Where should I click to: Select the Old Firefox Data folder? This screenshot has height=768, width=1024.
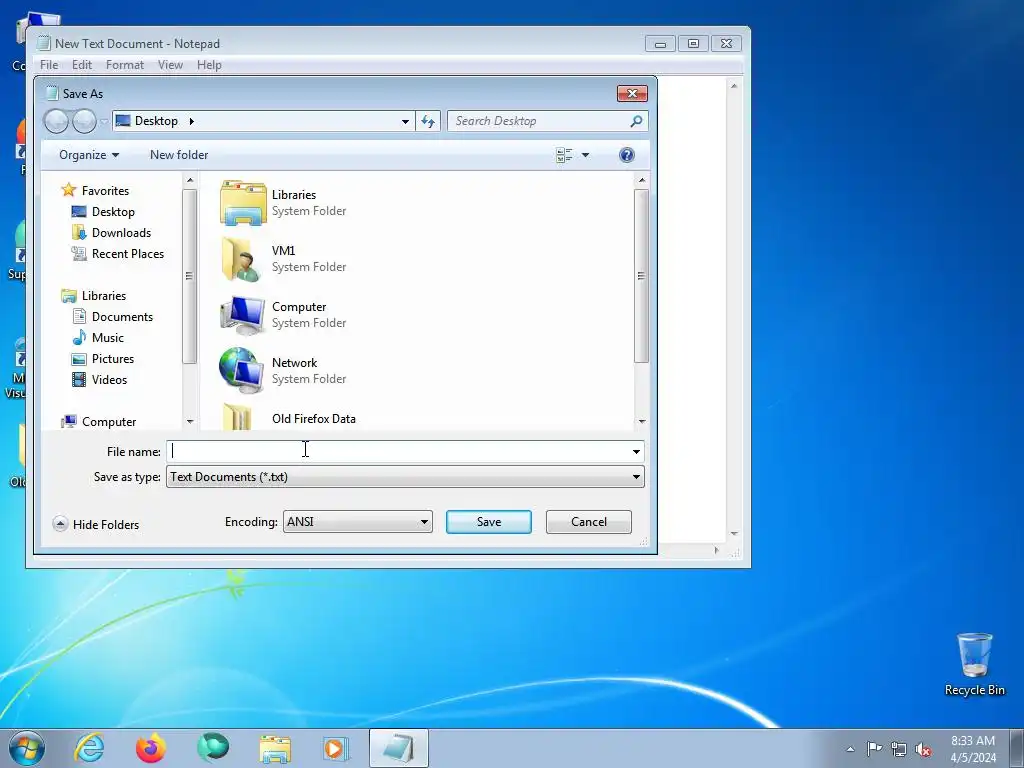tap(313, 419)
